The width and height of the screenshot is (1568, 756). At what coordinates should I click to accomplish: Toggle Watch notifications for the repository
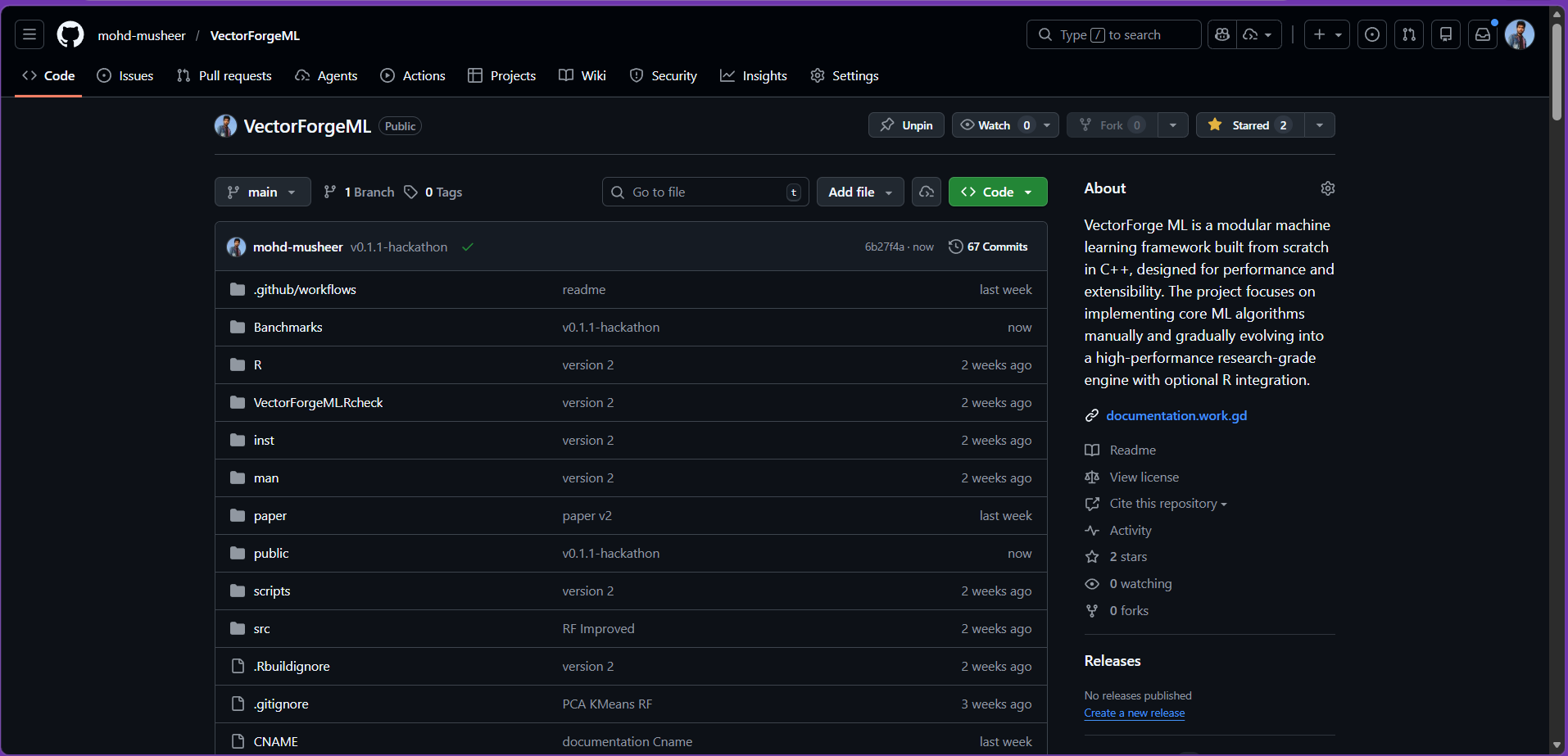point(1005,124)
